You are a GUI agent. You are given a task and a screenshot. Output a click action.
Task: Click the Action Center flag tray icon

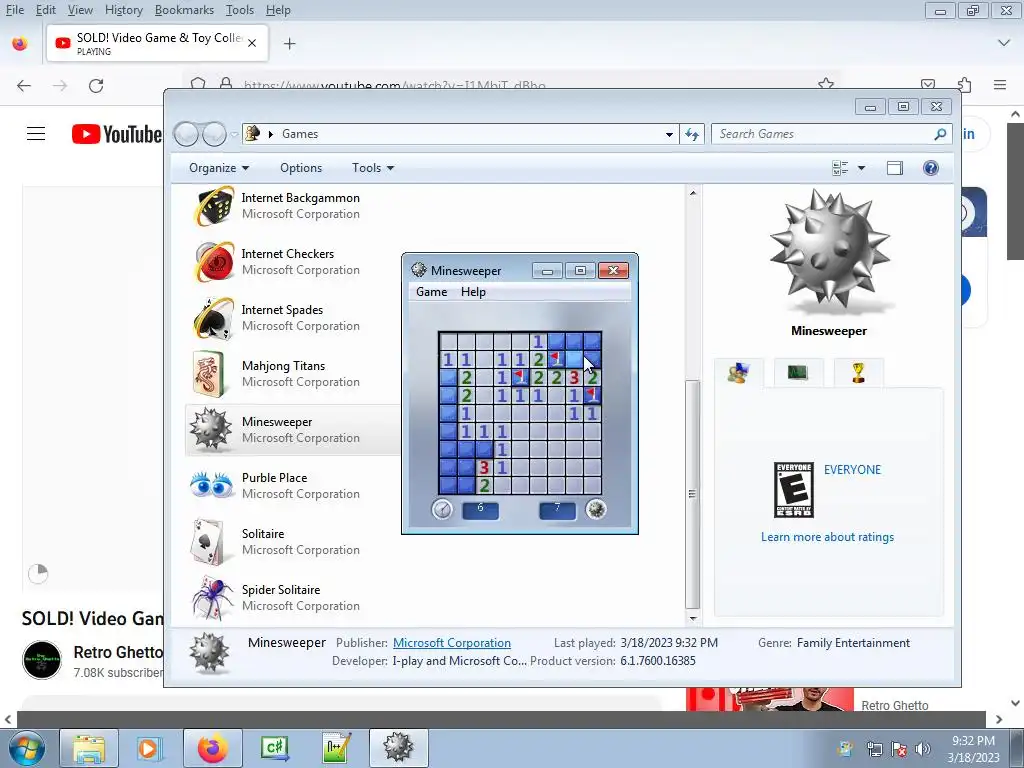[899, 748]
